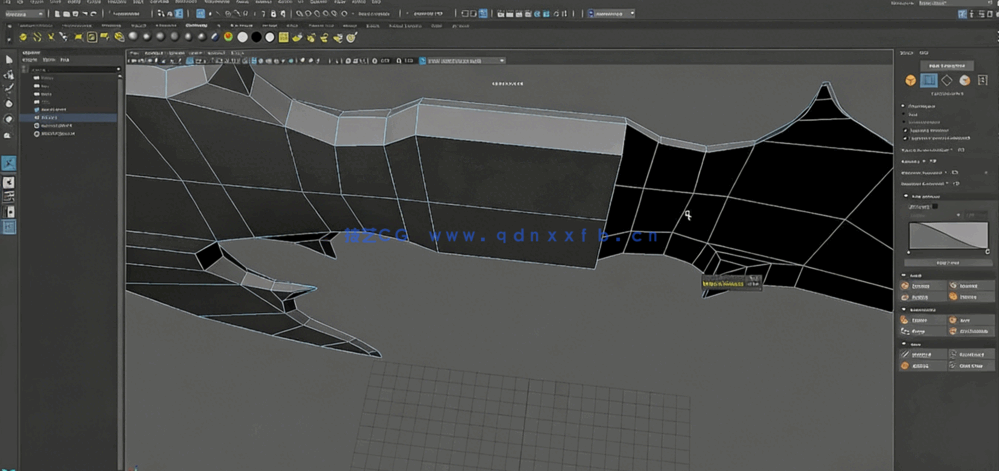Click the blue striped sphere shelf icon
Viewport: 999px width, 471px height.
[x=215, y=38]
